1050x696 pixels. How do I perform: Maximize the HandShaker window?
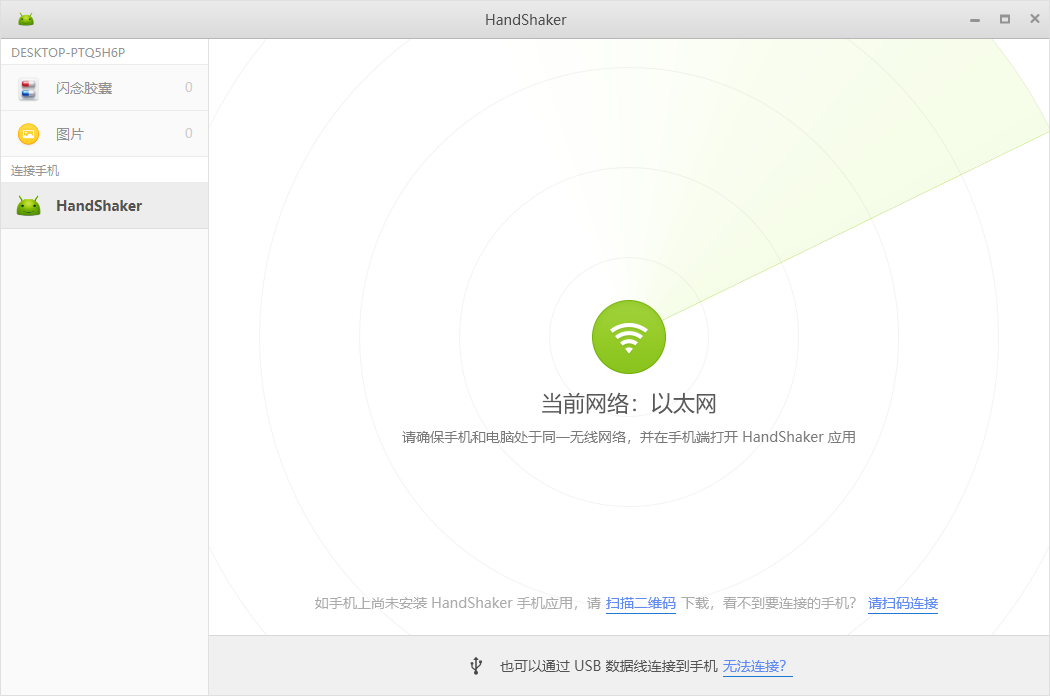click(1004, 19)
